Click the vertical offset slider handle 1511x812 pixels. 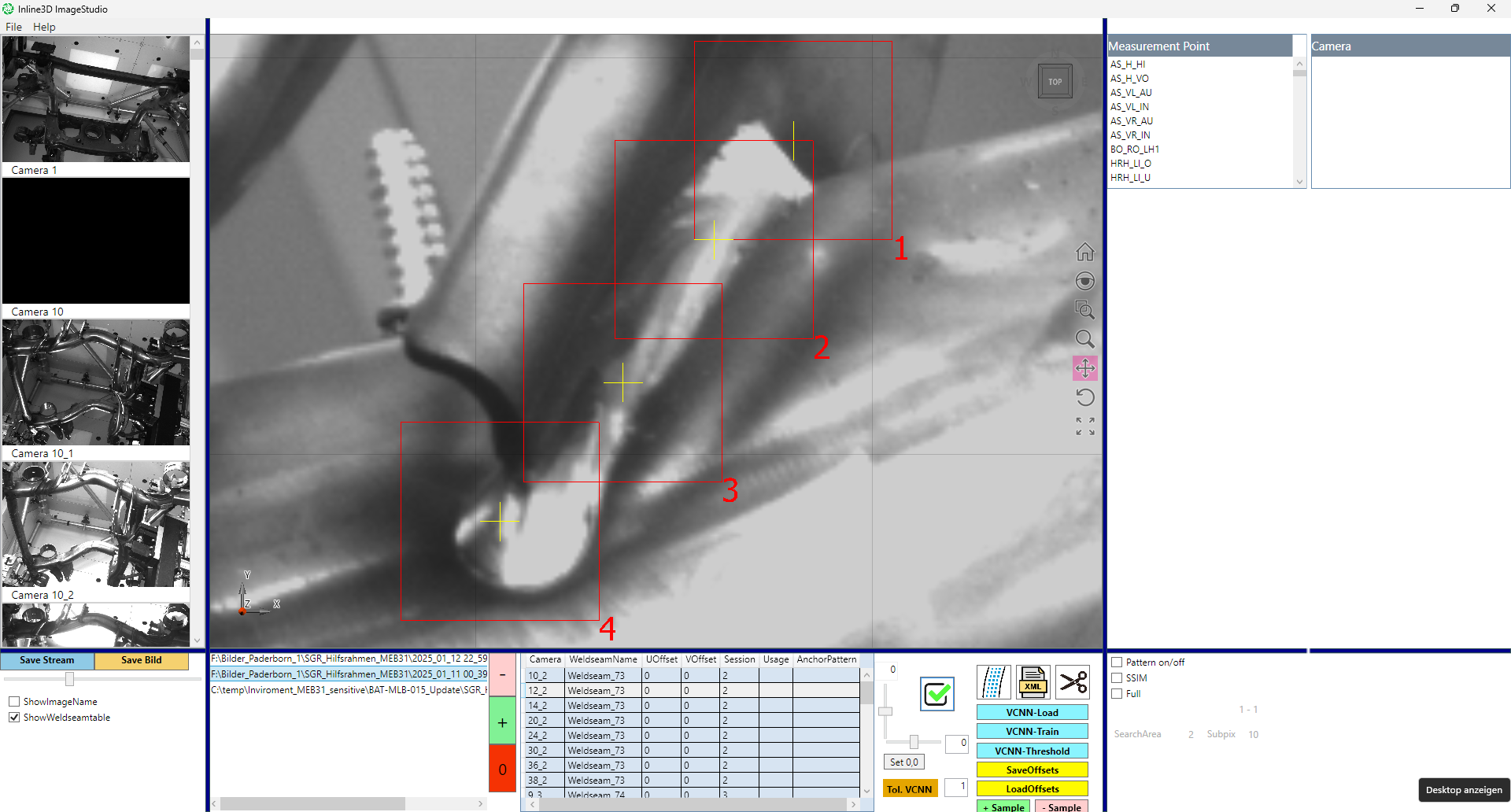885,711
